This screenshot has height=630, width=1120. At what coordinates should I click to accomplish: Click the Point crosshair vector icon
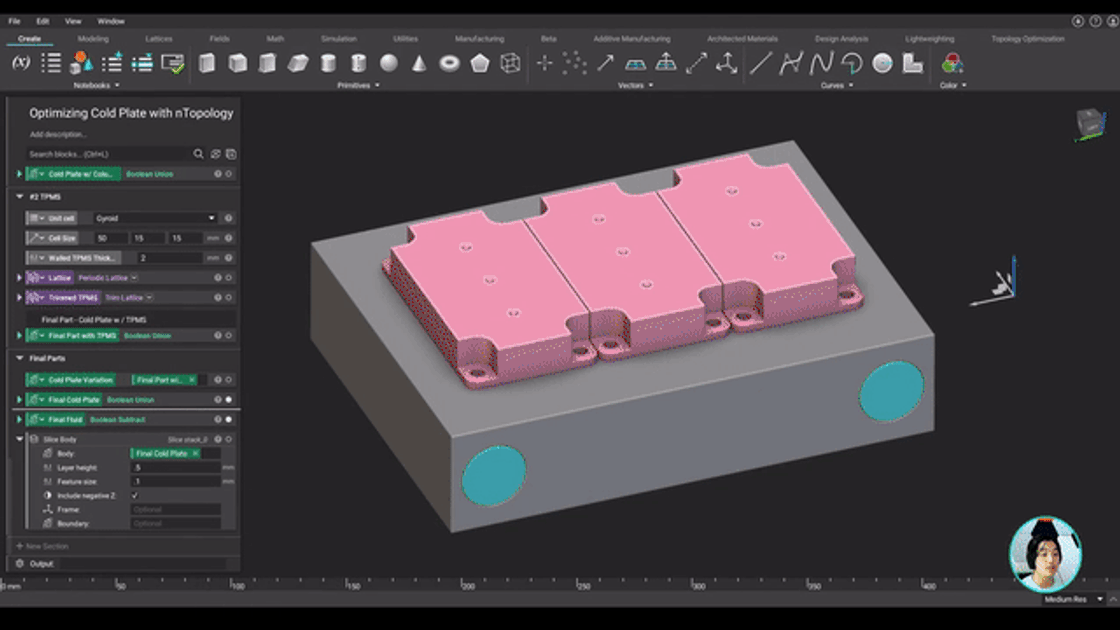pos(544,64)
